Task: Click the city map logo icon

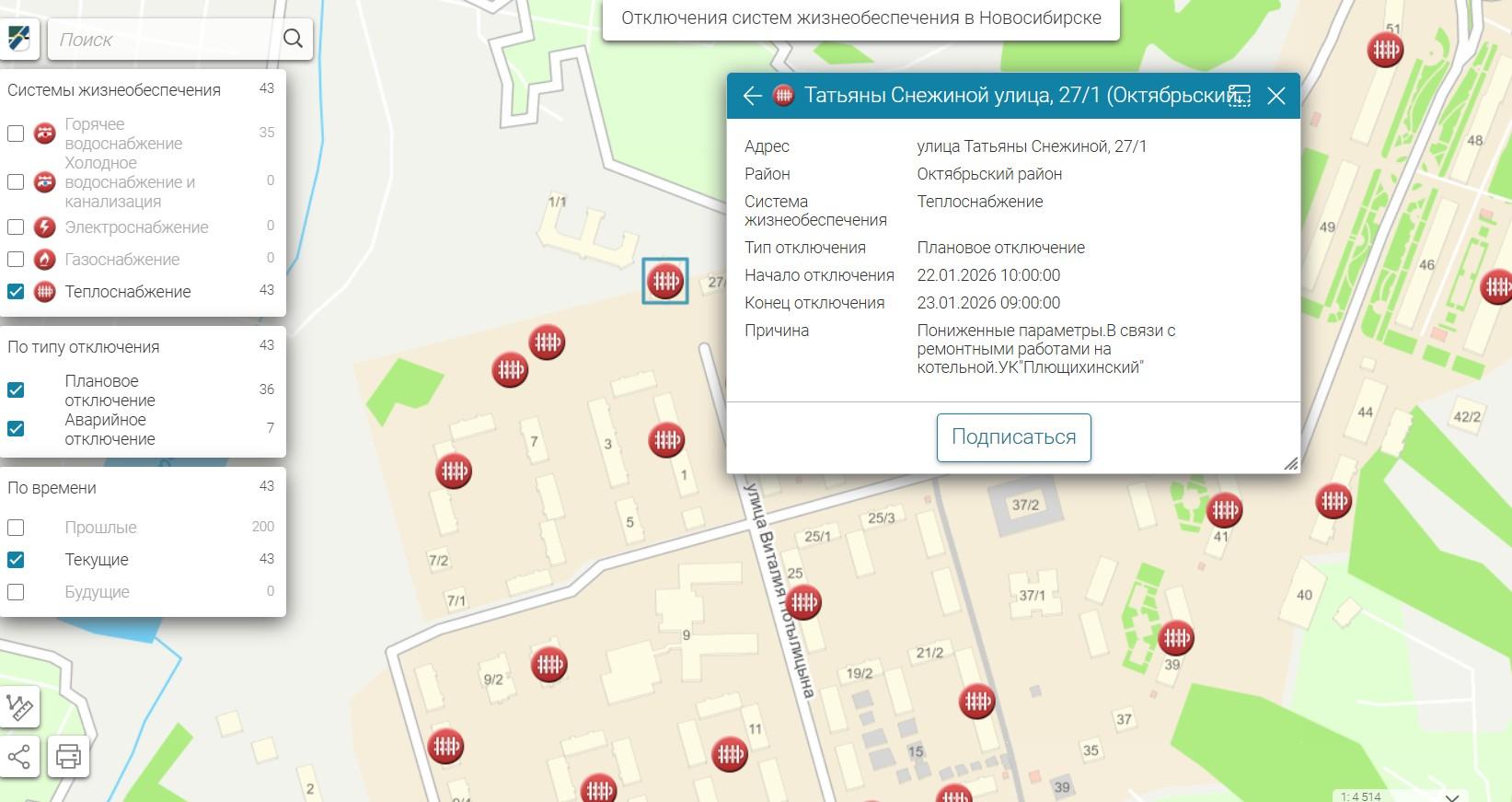Action: click(19, 39)
